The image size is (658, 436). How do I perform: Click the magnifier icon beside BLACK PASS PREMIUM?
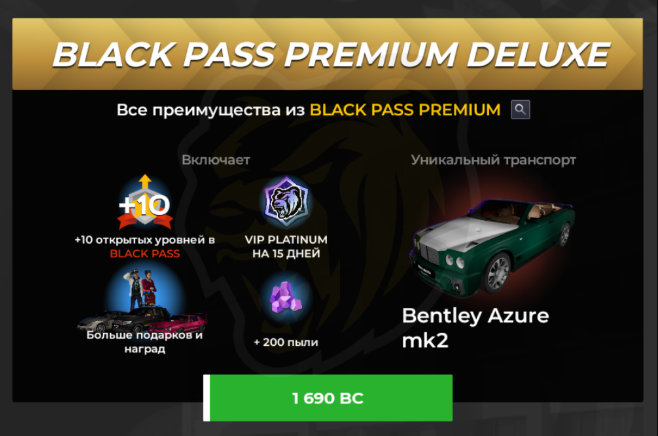click(x=520, y=110)
